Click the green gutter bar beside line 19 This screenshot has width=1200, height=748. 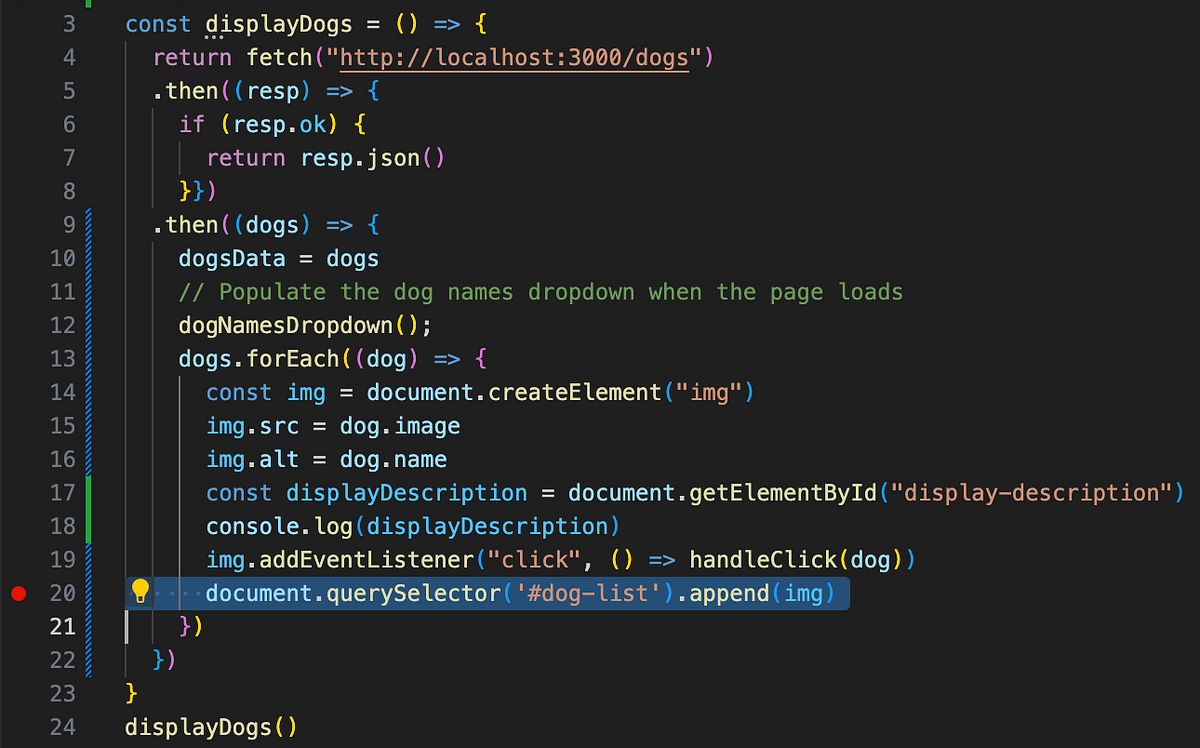click(90, 559)
